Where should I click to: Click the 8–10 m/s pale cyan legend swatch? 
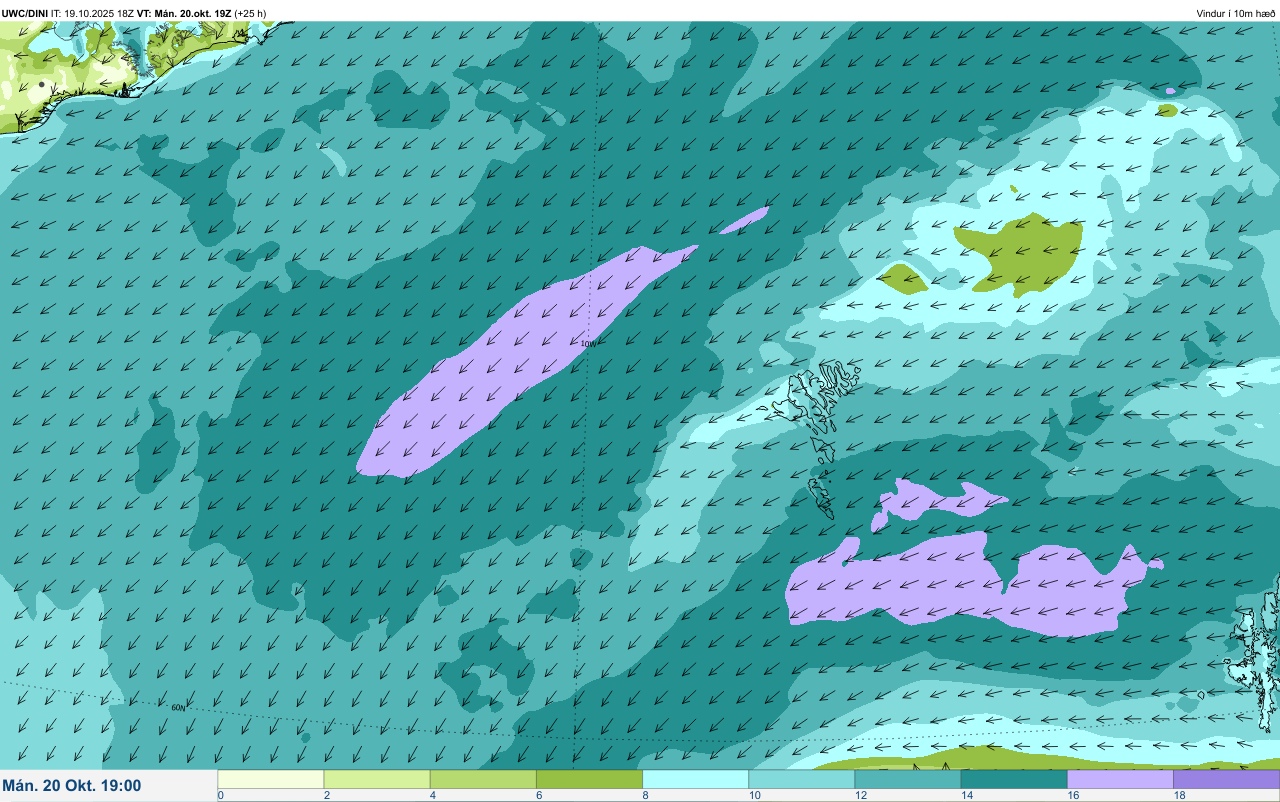[x=695, y=779]
